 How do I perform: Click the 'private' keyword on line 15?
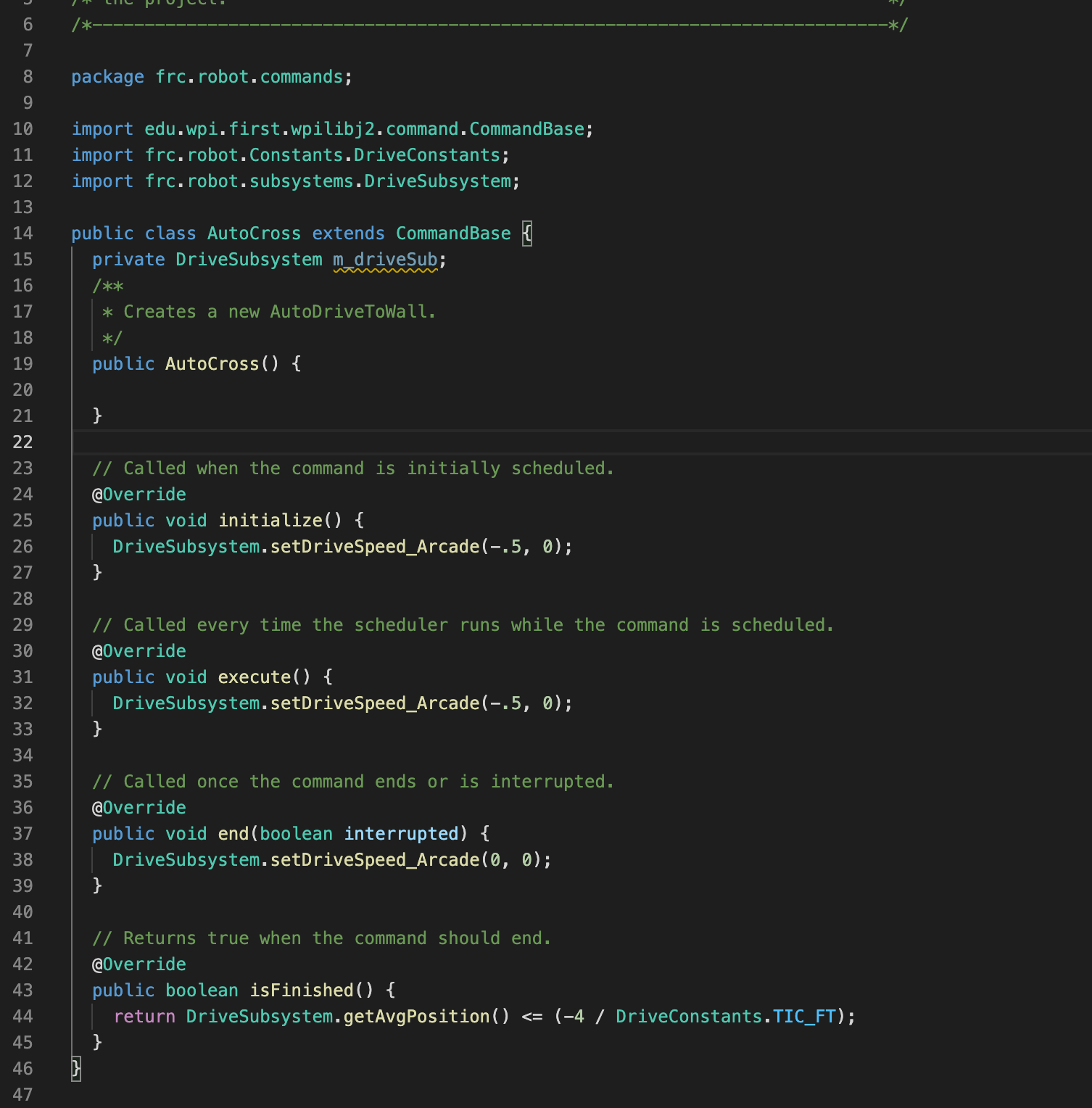[x=128, y=260]
